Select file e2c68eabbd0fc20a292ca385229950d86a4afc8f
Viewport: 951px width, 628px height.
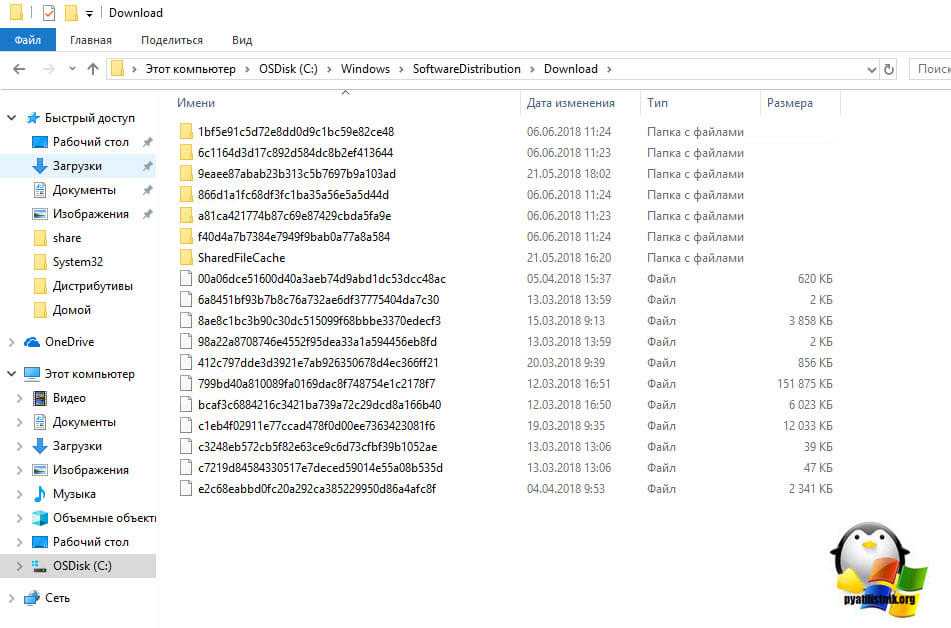tap(317, 489)
